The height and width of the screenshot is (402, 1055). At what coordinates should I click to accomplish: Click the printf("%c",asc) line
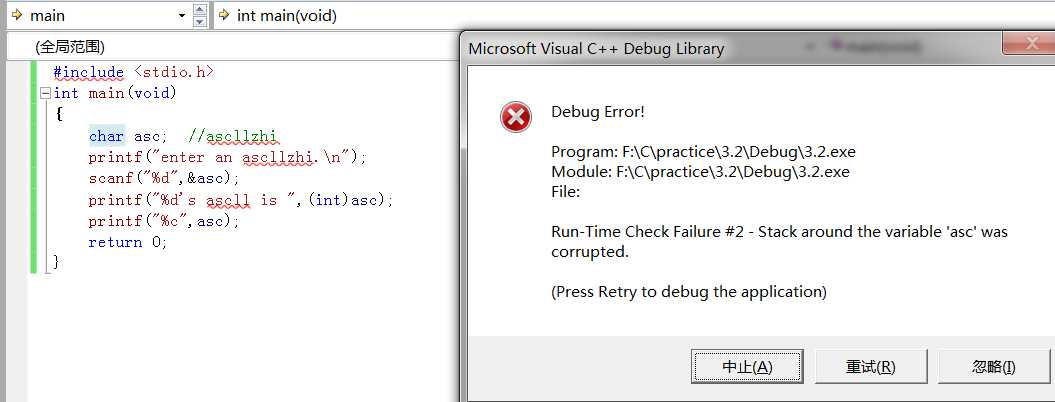click(164, 221)
